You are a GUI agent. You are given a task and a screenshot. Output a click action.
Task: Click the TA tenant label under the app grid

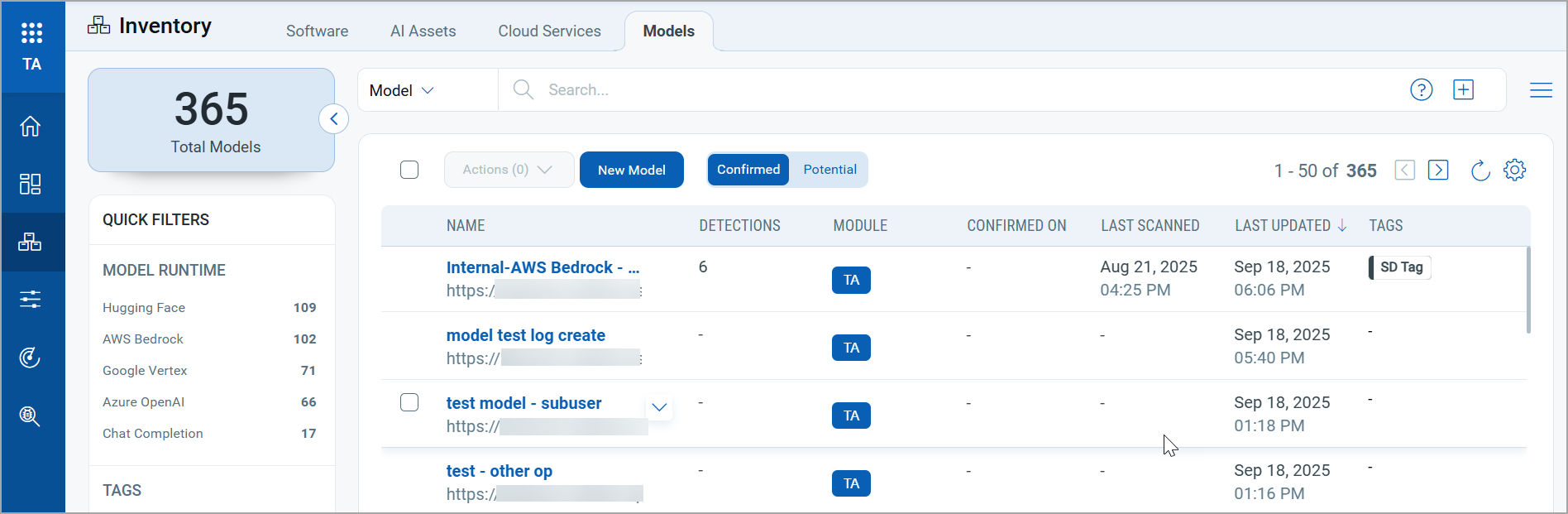click(x=31, y=65)
